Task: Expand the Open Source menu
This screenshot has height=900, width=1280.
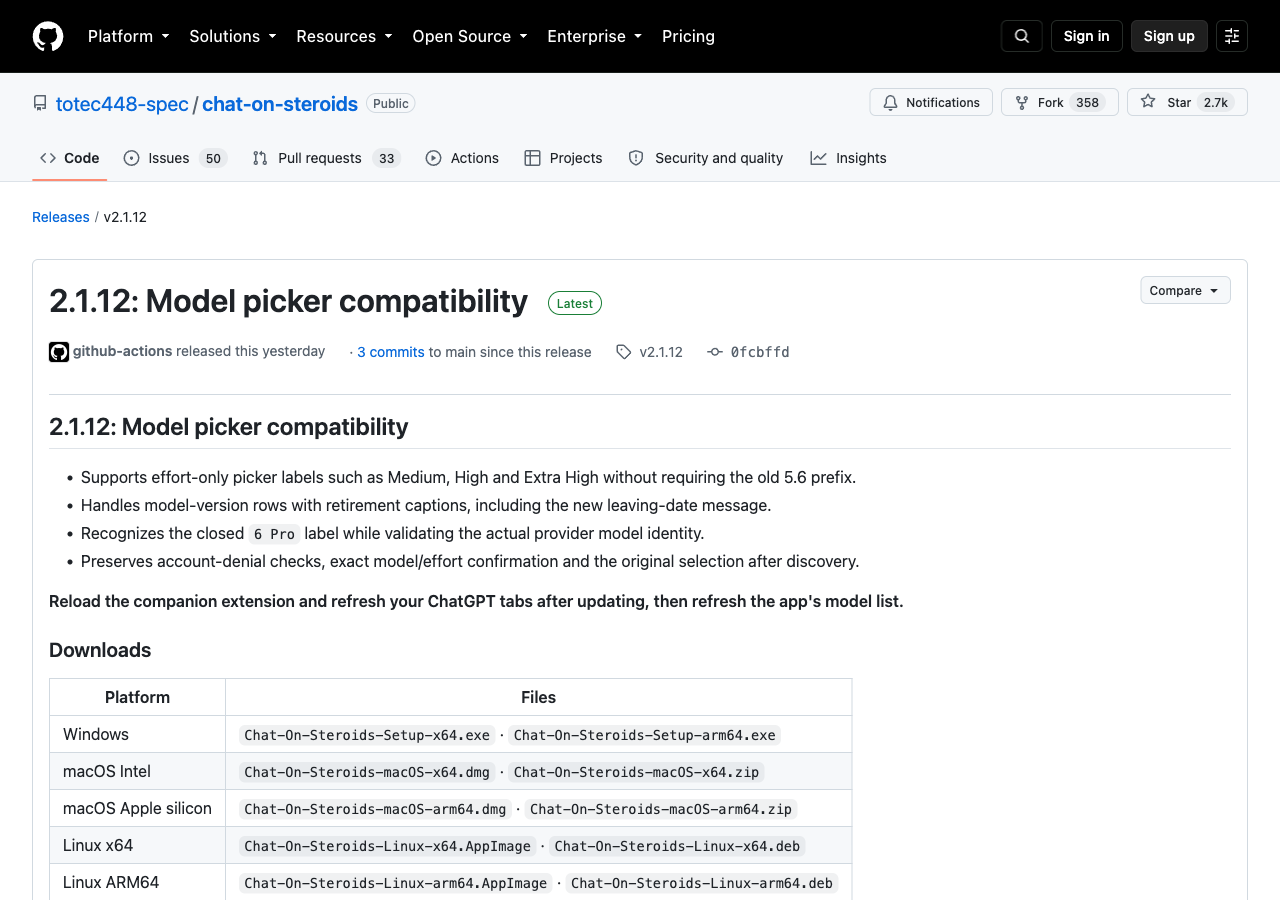Action: (x=469, y=36)
